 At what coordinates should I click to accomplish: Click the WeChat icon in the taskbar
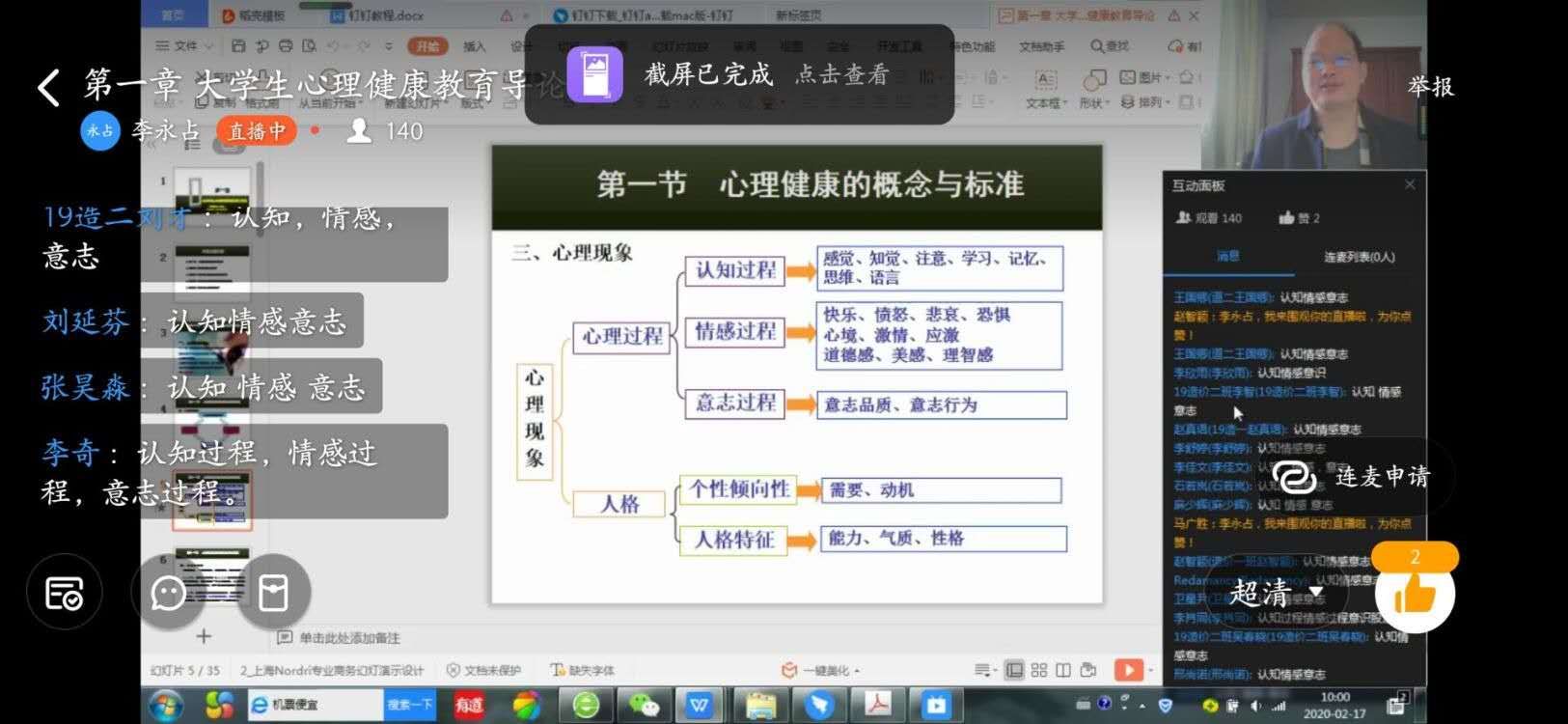point(643,706)
